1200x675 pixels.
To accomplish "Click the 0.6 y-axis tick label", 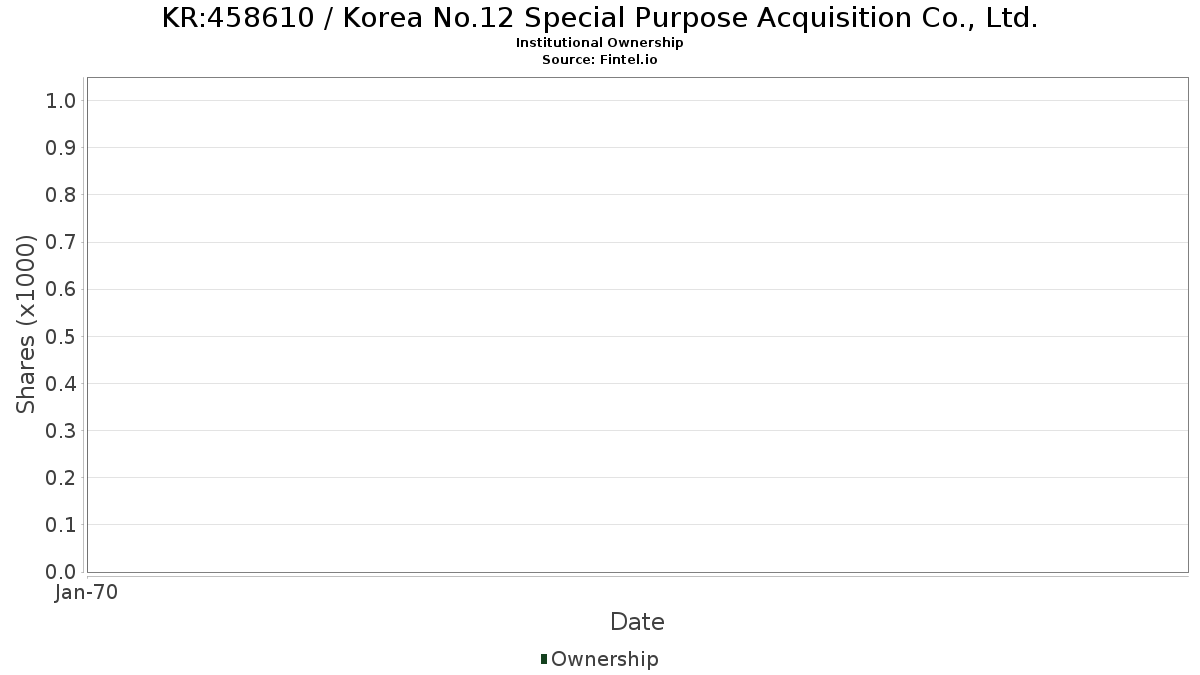I will click(x=61, y=289).
